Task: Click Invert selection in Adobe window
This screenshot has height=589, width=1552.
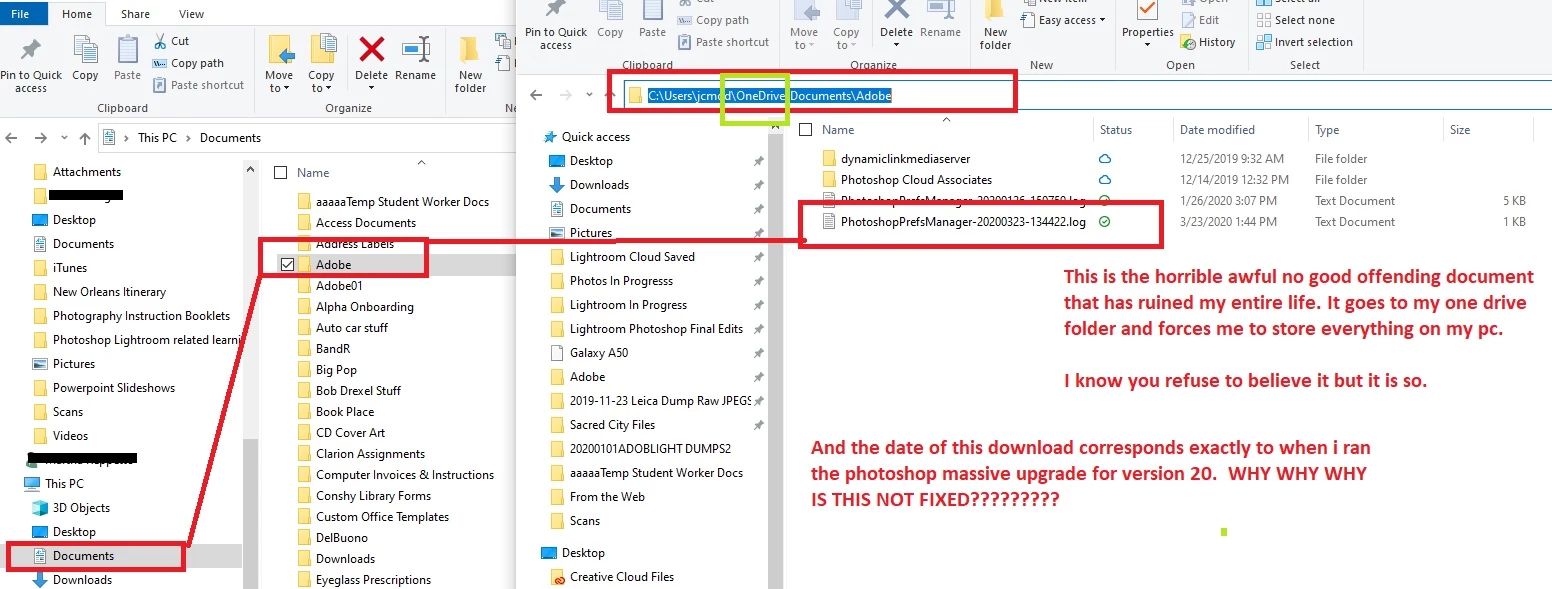Action: pyautogui.click(x=1303, y=42)
